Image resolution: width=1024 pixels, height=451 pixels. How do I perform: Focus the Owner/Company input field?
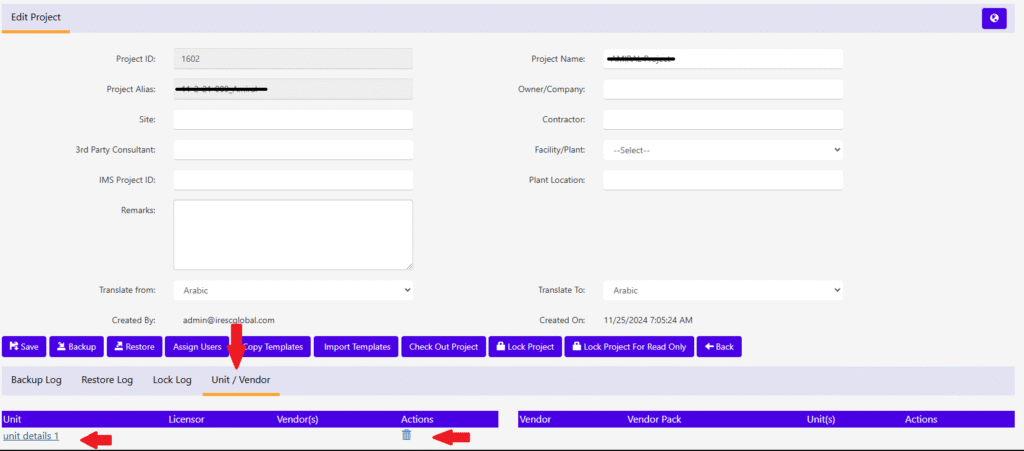(x=723, y=89)
